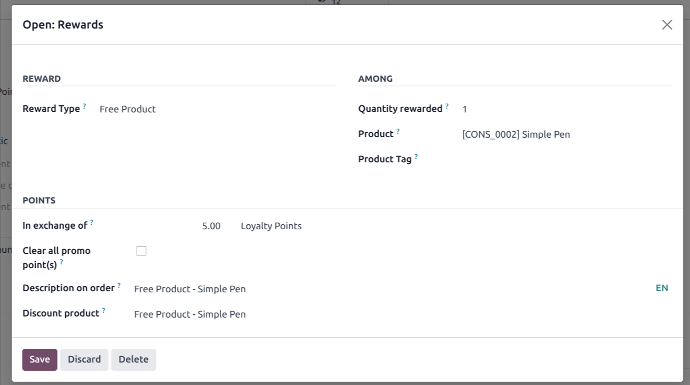The image size is (690, 385).
Task: Show help tooltip for Discount product label
Action: 103,311
